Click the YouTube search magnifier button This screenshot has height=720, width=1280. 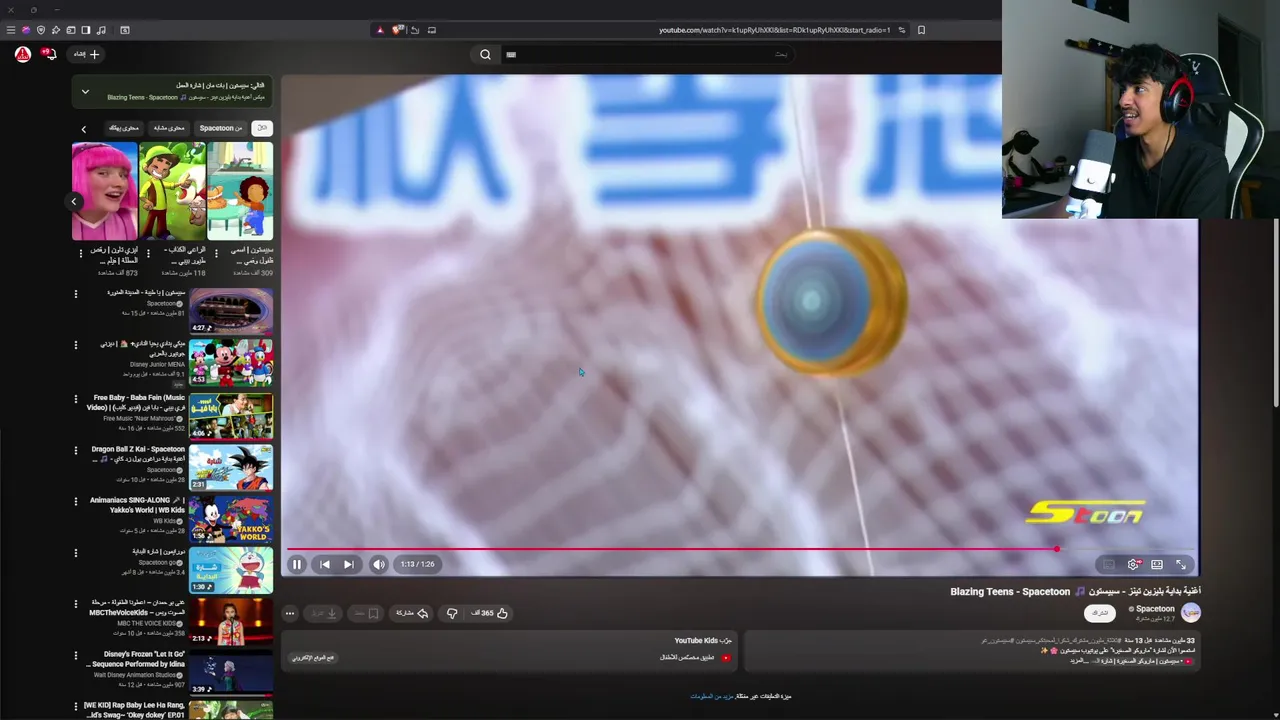pyautogui.click(x=485, y=54)
